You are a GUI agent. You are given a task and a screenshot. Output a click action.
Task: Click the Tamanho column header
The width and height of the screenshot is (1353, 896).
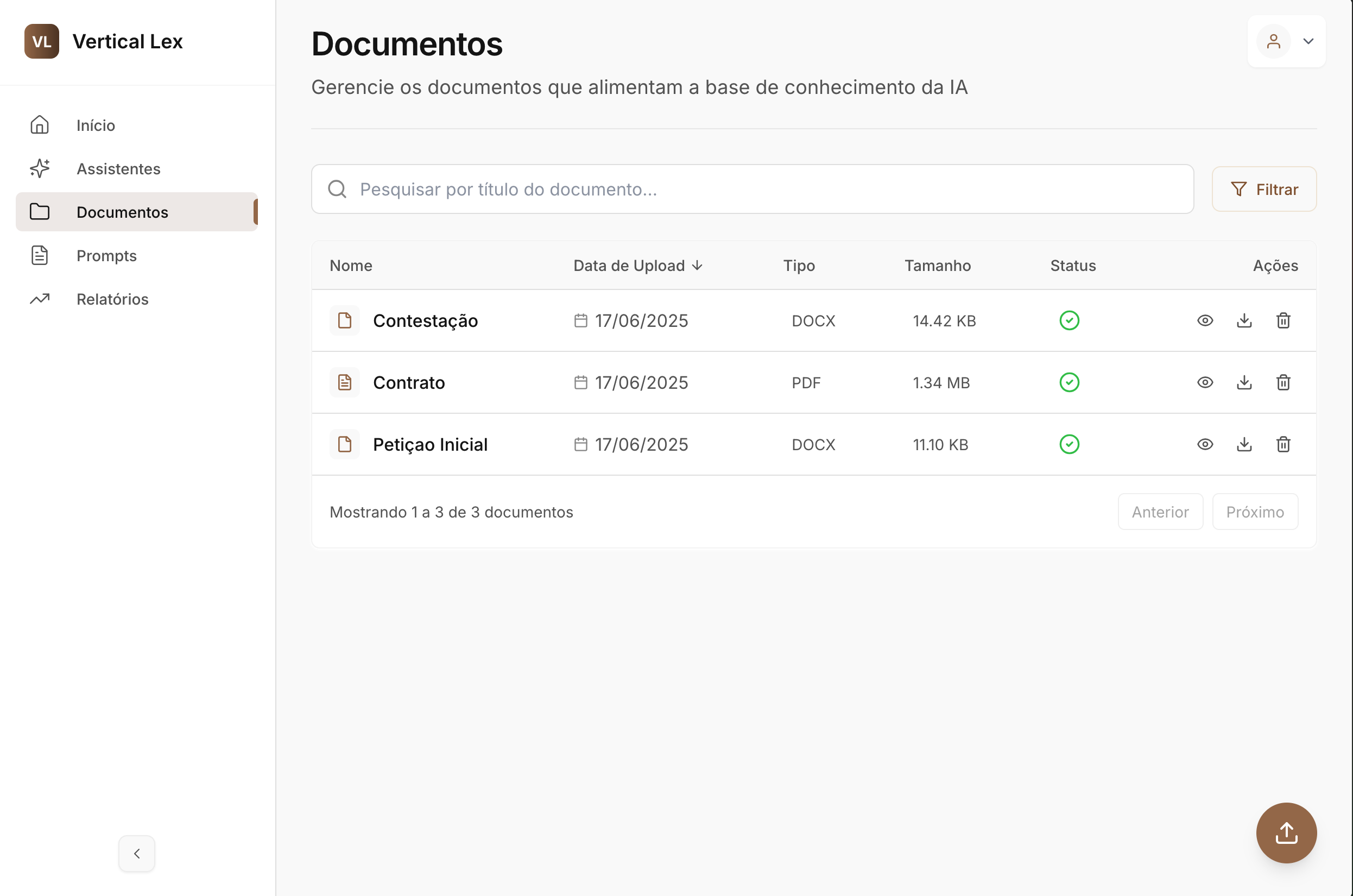[x=938, y=266]
